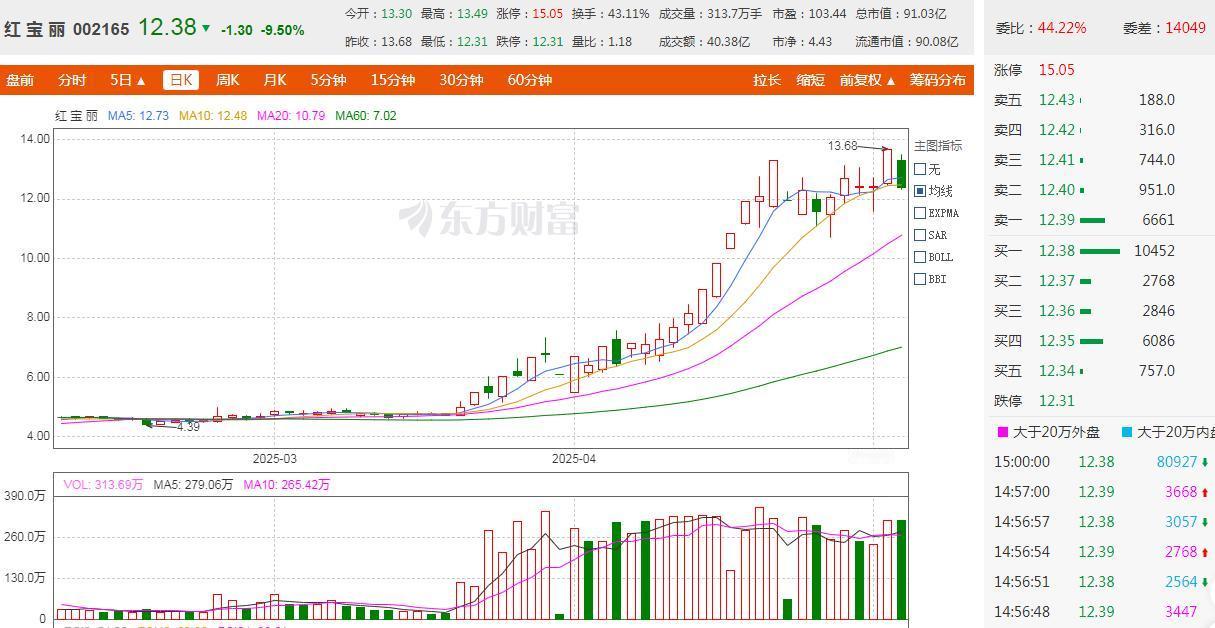The height and width of the screenshot is (628, 1215).
Task: Click the 15:00:00 trade tick row
Action: click(1102, 462)
